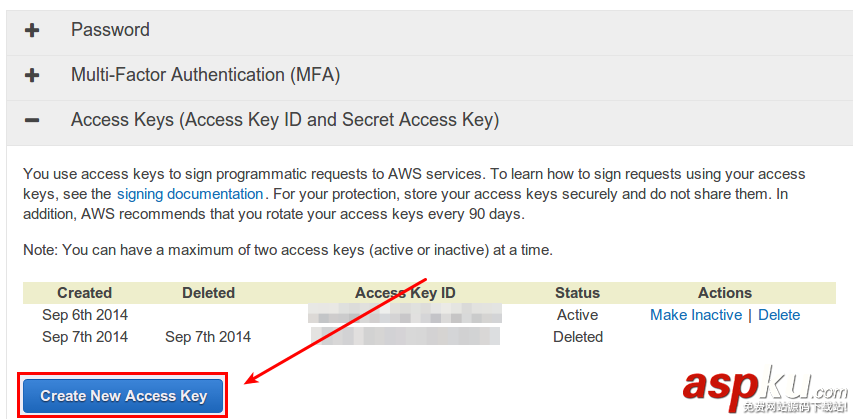The image size is (853, 419).
Task: Click the plus icon beside Multi-Factor Authentication
Action: pyautogui.click(x=32, y=75)
